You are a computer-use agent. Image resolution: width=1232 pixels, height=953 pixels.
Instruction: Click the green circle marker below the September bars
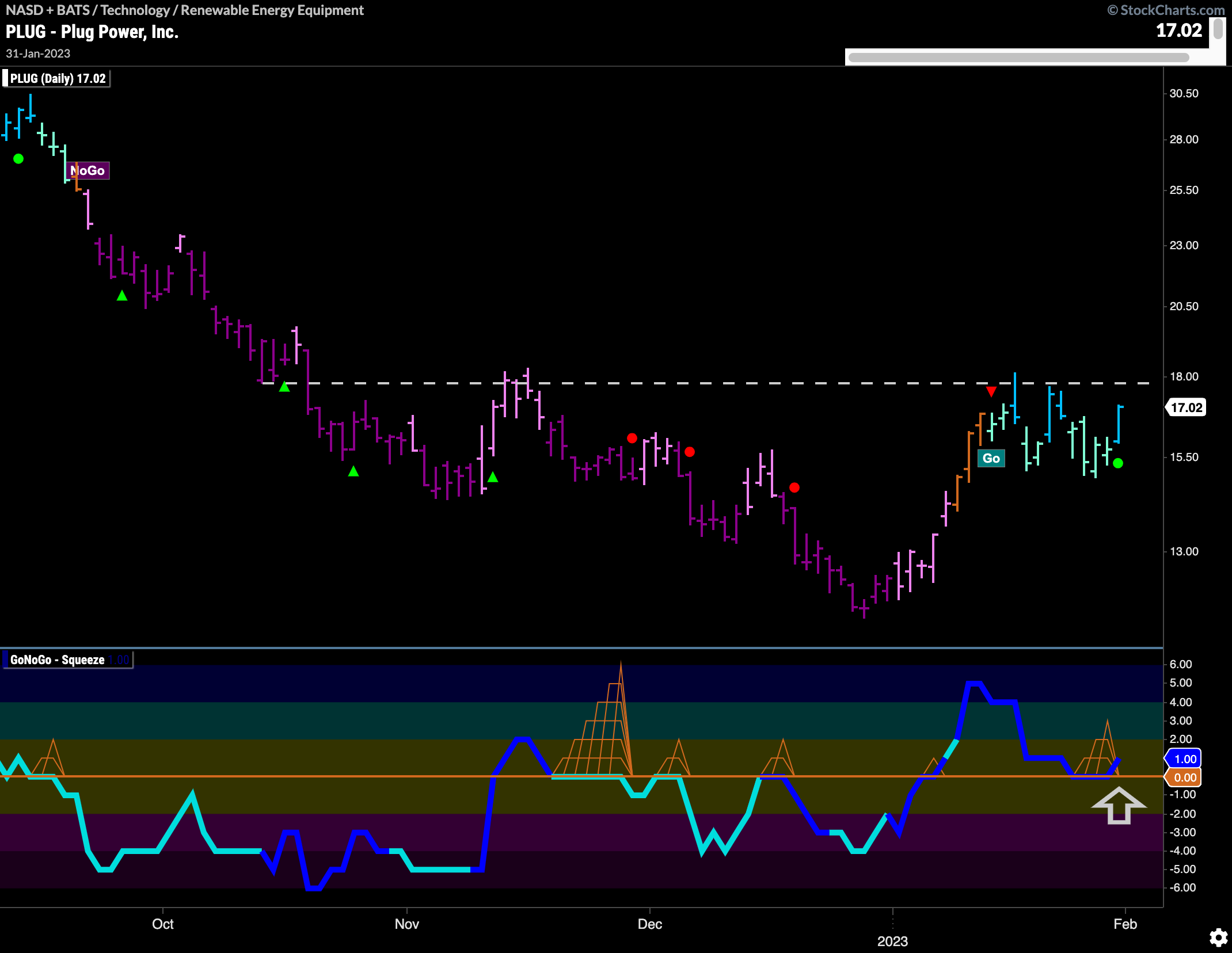(x=18, y=158)
